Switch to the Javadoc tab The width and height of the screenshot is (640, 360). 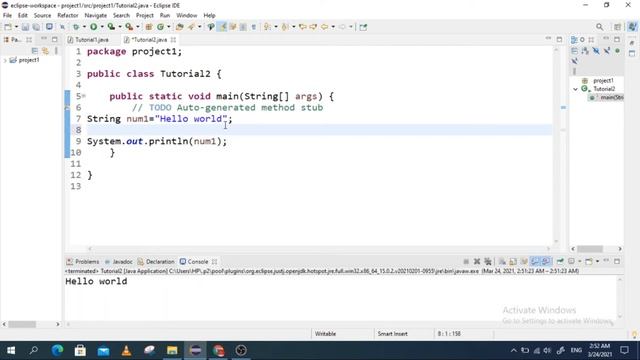click(119, 262)
